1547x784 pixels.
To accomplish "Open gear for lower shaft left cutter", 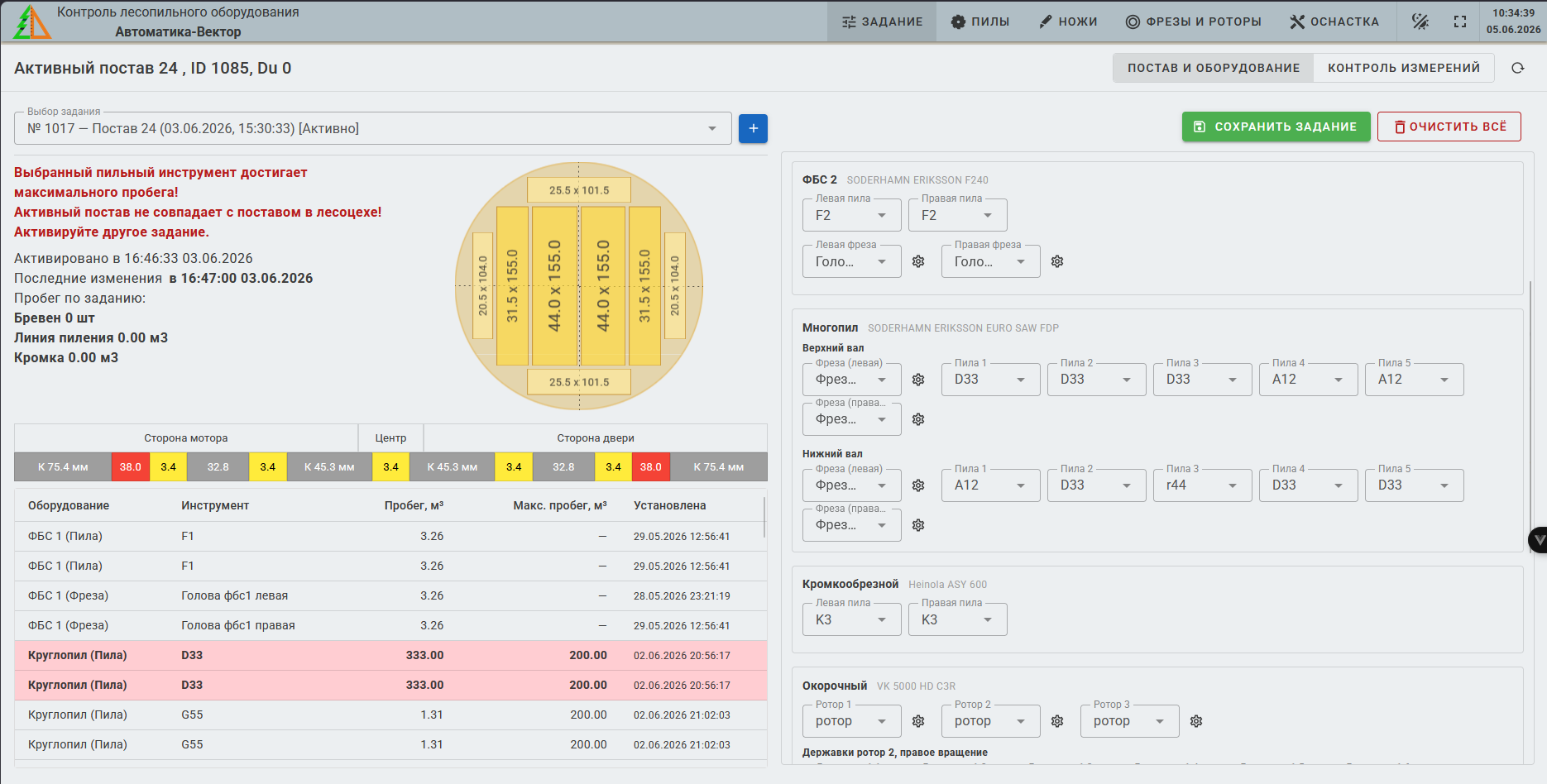I will (918, 485).
